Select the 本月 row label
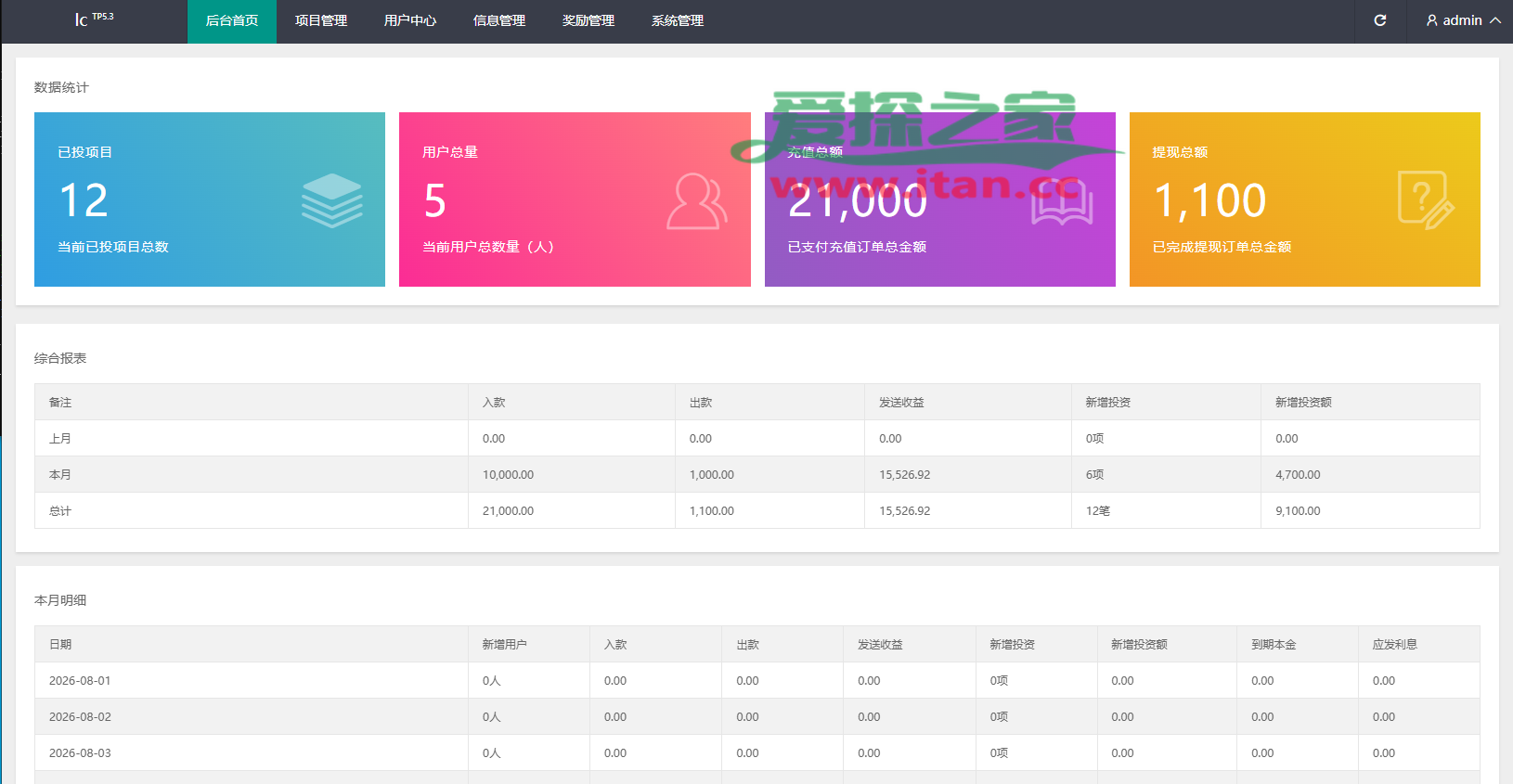 click(x=60, y=474)
